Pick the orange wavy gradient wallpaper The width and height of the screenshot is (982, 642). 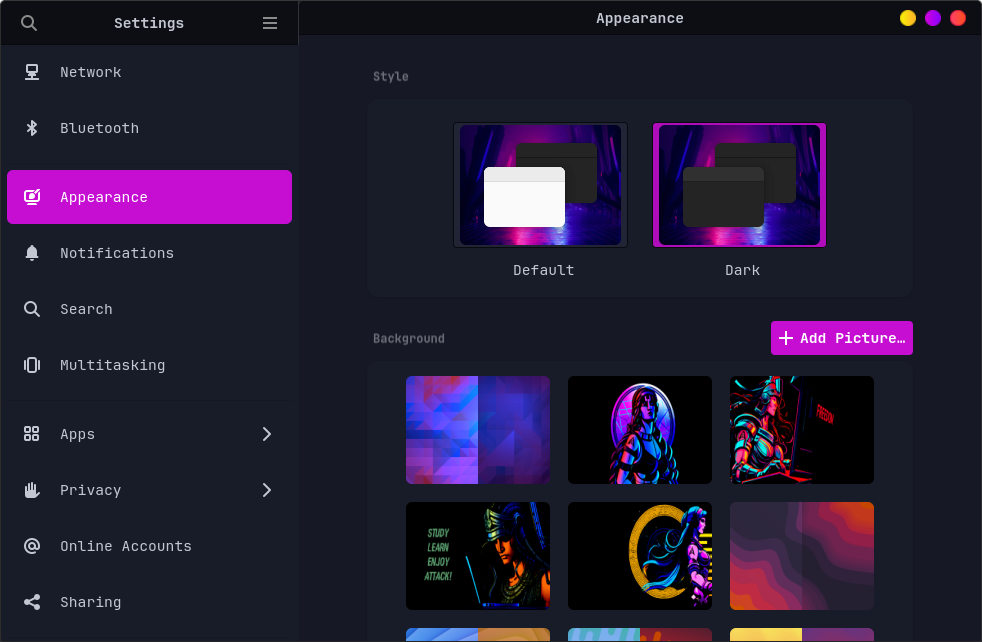pyautogui.click(x=801, y=556)
